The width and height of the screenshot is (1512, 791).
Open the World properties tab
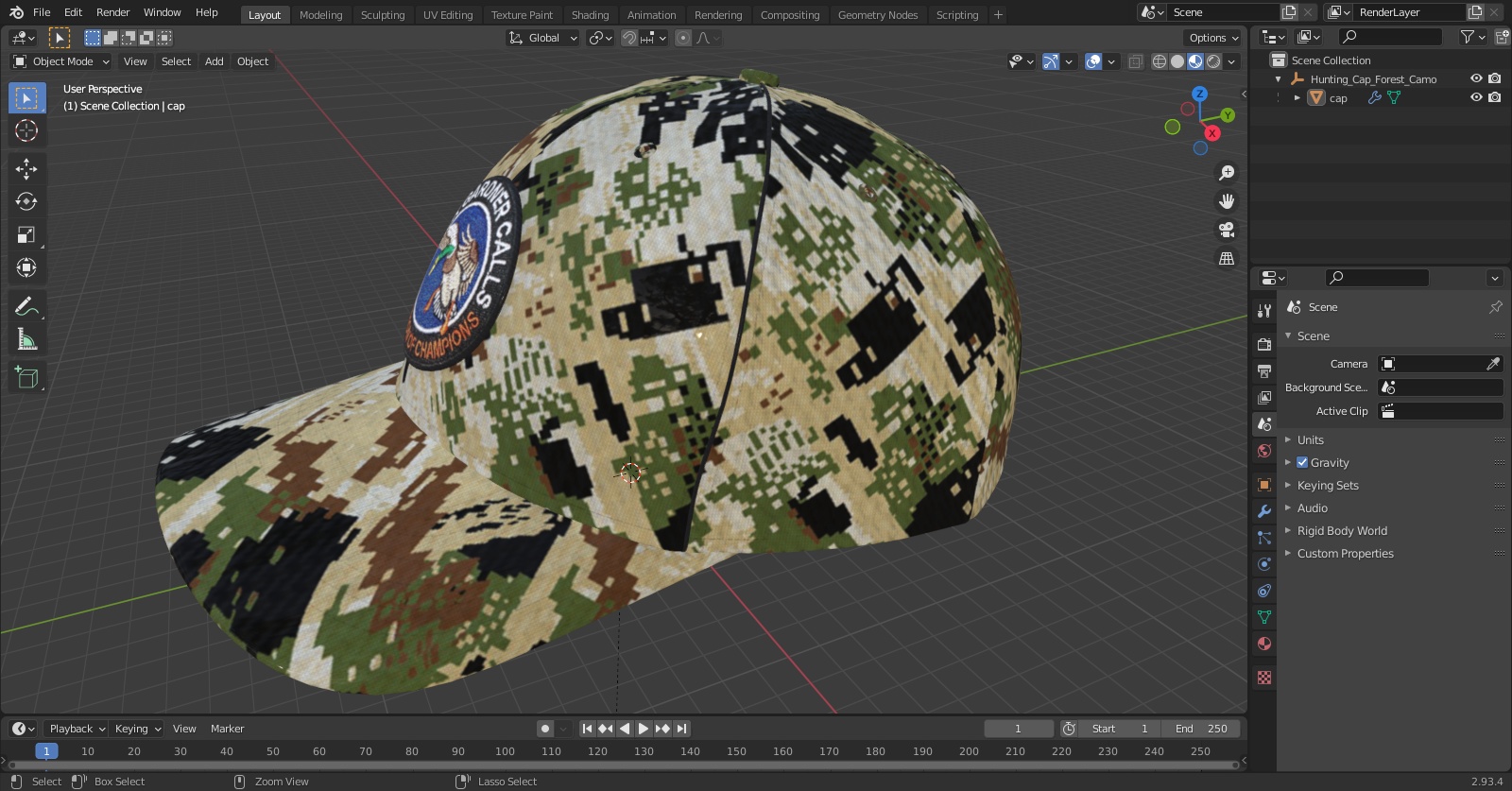point(1264,451)
